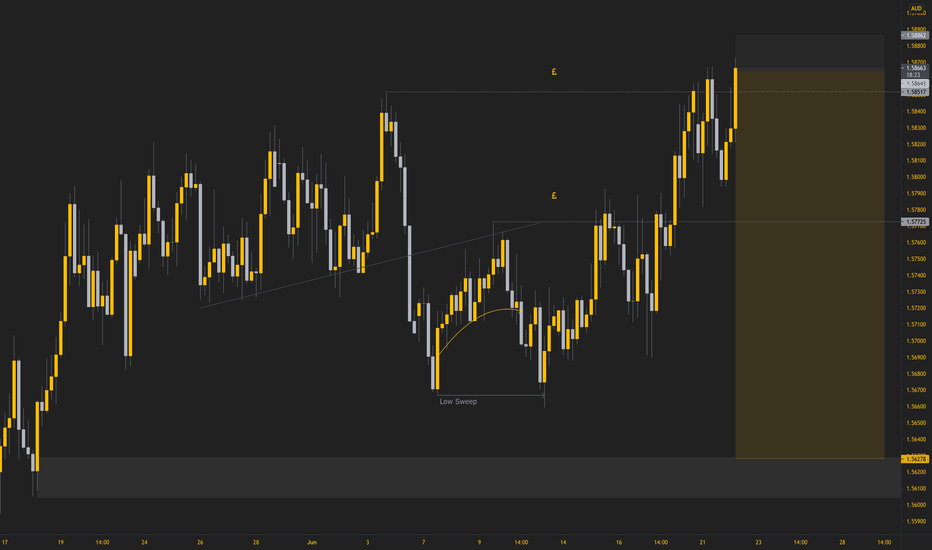Click the '3' date label on time axis
This screenshot has width=932, height=550.
367,542
